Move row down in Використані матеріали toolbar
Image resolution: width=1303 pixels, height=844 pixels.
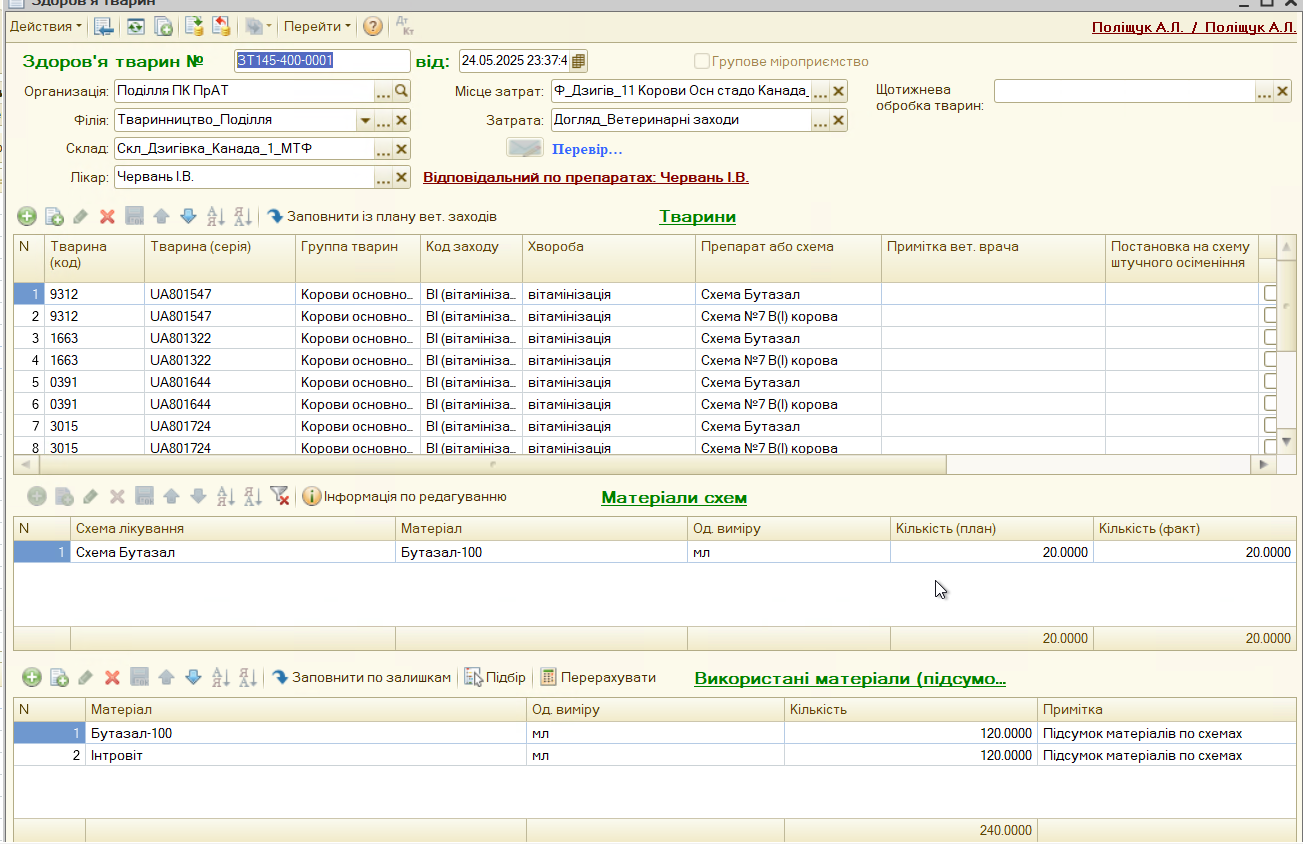pyautogui.click(x=192, y=678)
